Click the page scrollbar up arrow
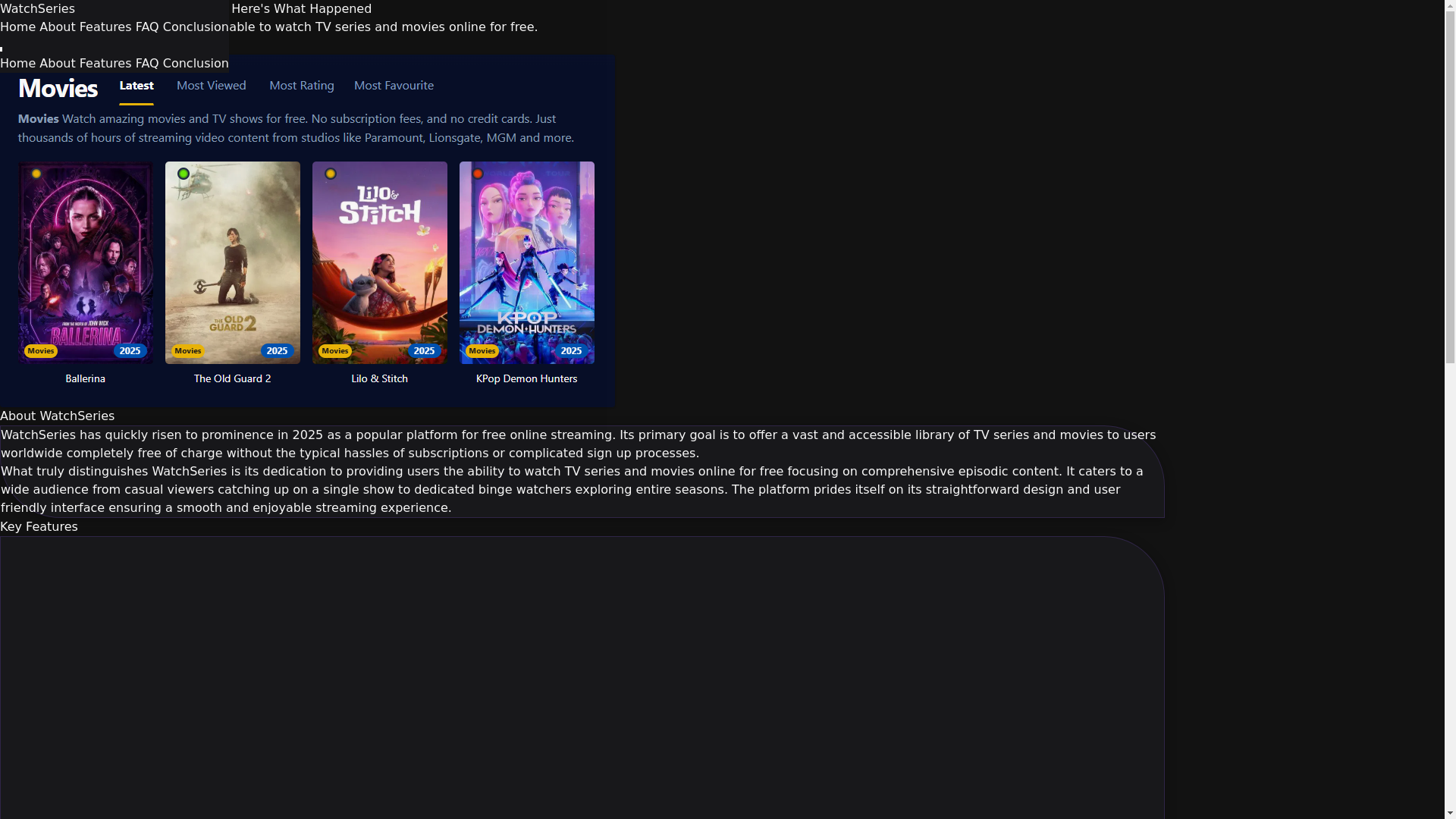The width and height of the screenshot is (1456, 819). (1450, 5)
